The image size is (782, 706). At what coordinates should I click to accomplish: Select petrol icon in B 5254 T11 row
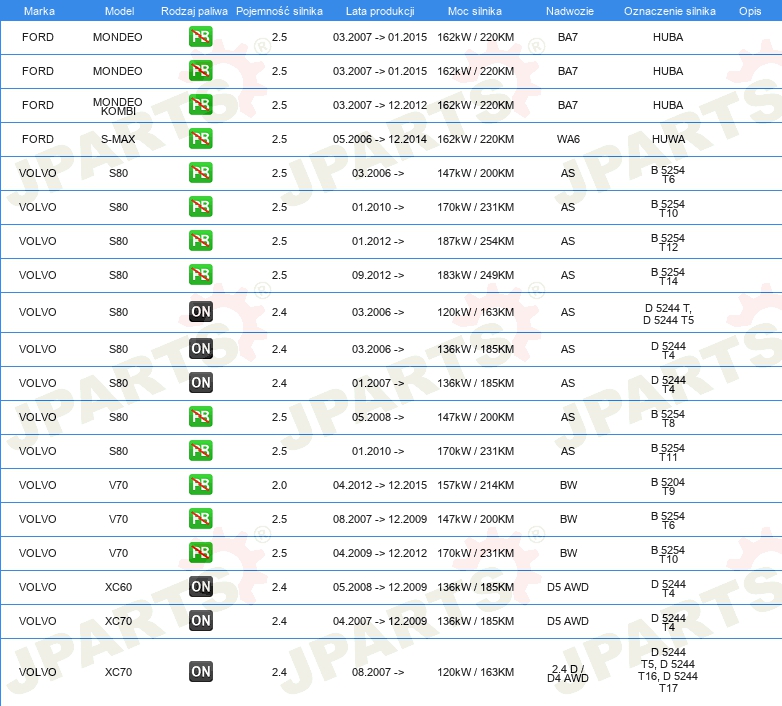pyautogui.click(x=200, y=450)
